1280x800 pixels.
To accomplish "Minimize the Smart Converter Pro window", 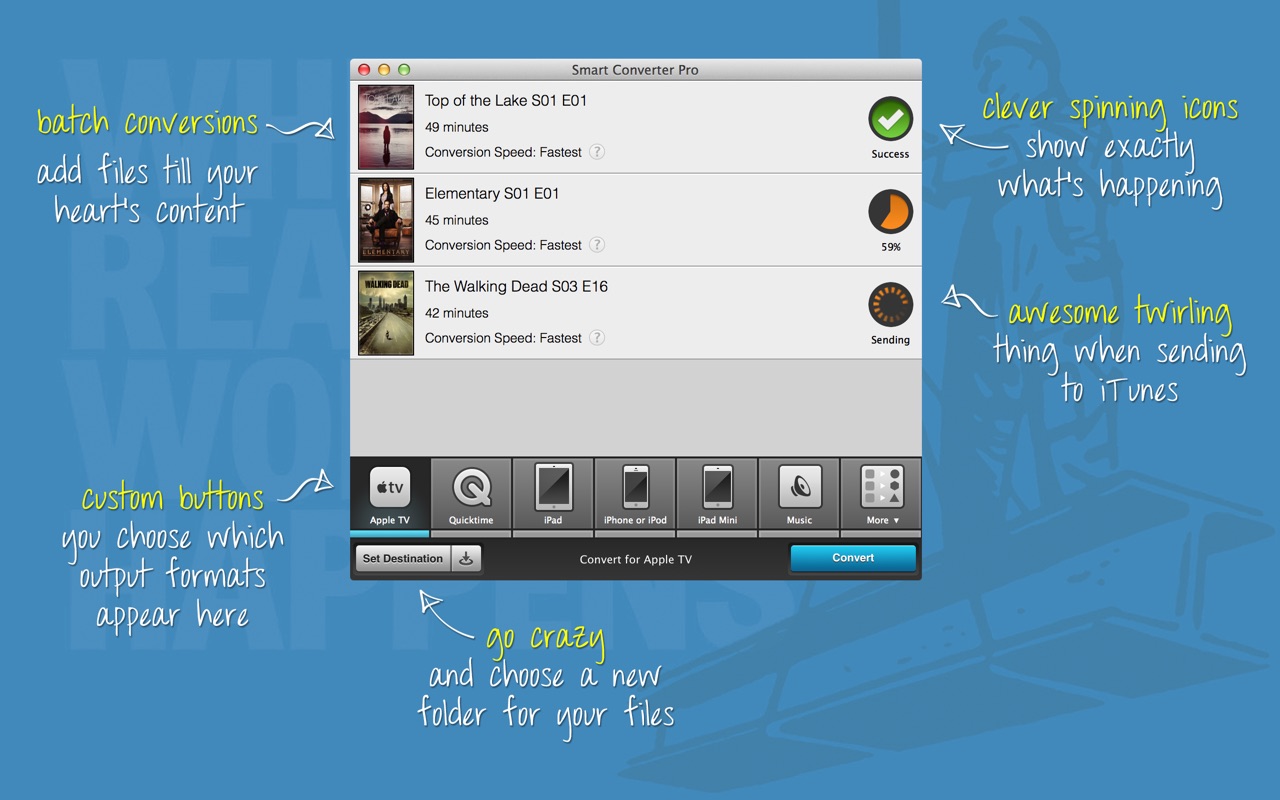I will point(384,70).
